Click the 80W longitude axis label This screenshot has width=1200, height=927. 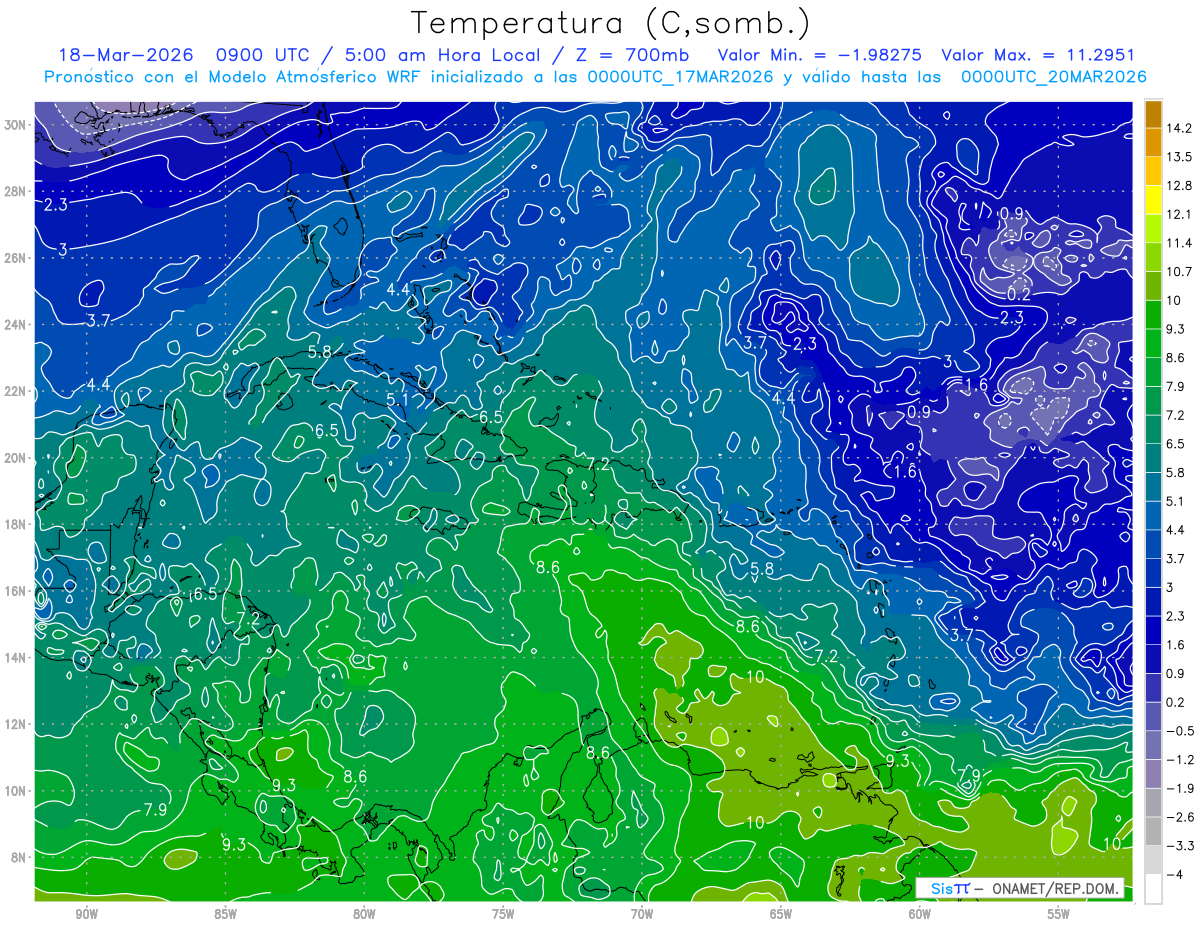(x=364, y=914)
